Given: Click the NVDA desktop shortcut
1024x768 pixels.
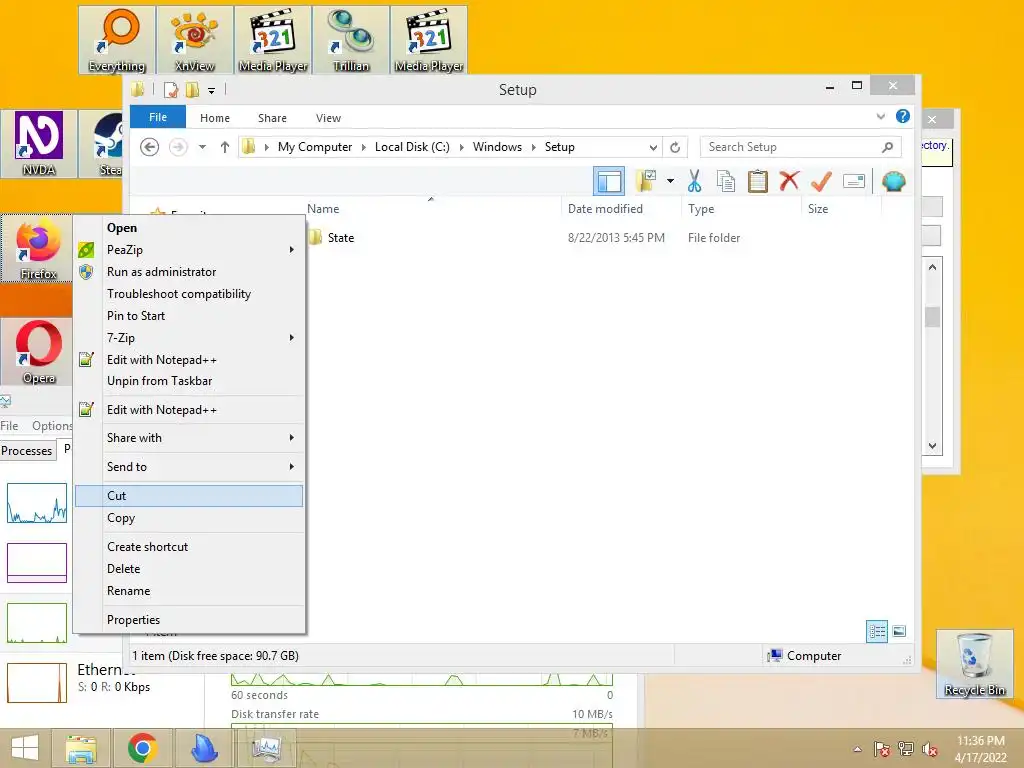Looking at the screenshot, I should [x=39, y=144].
